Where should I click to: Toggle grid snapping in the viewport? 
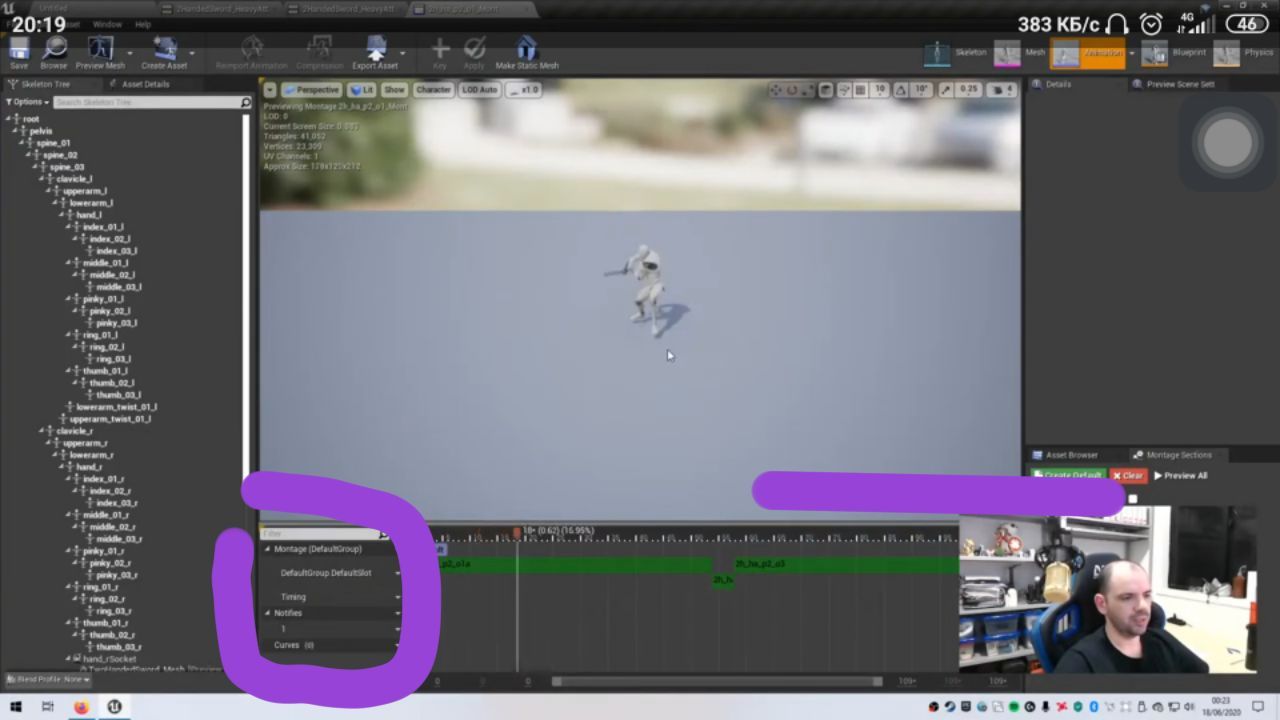[x=860, y=90]
